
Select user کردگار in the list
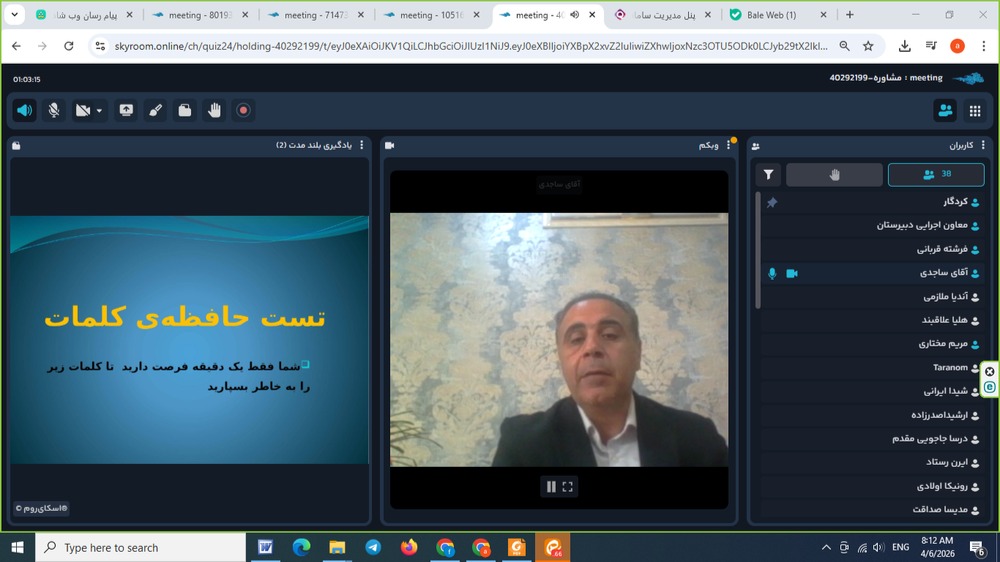tap(873, 202)
